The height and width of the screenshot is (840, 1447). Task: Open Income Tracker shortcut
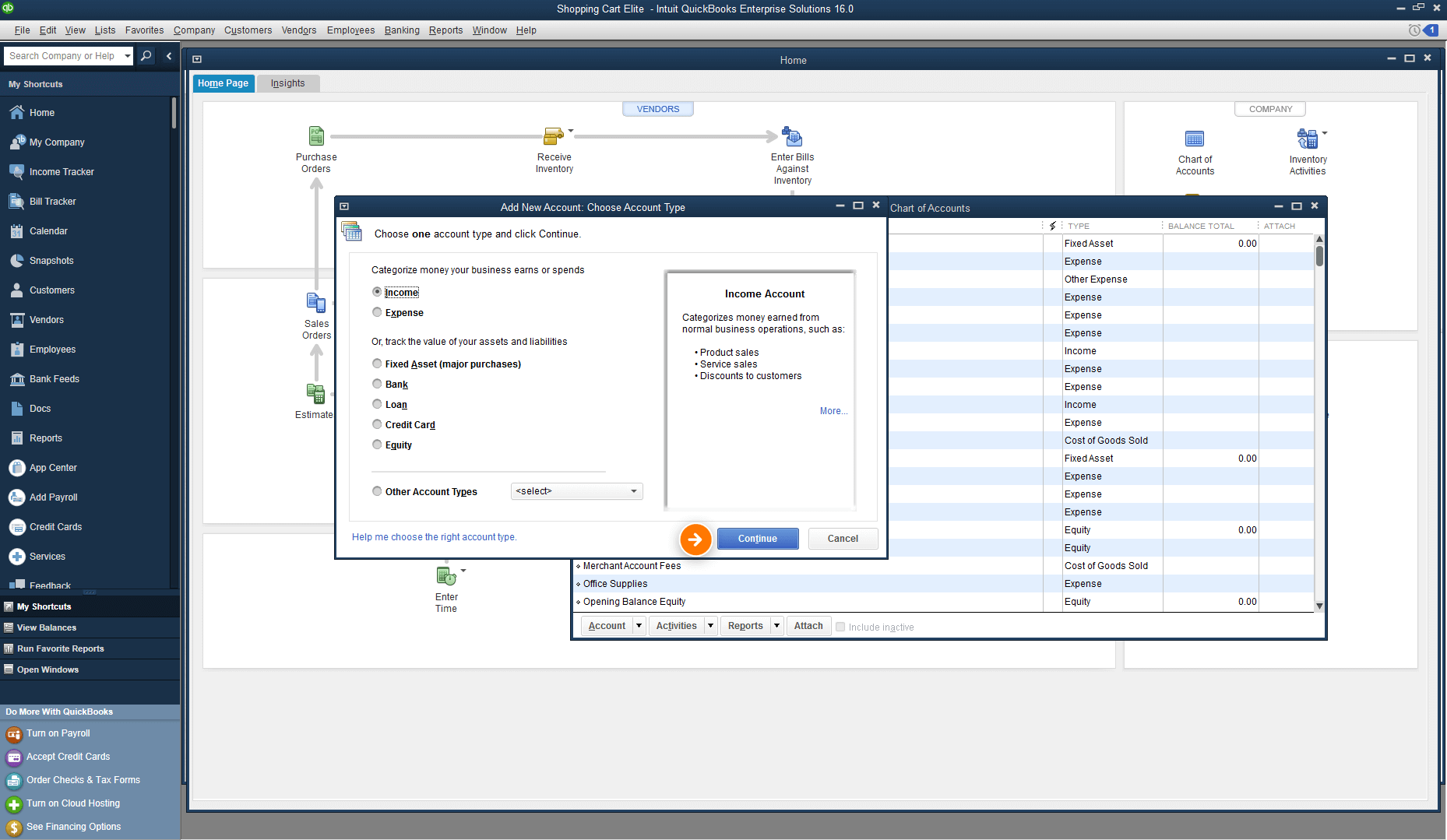[x=62, y=172]
